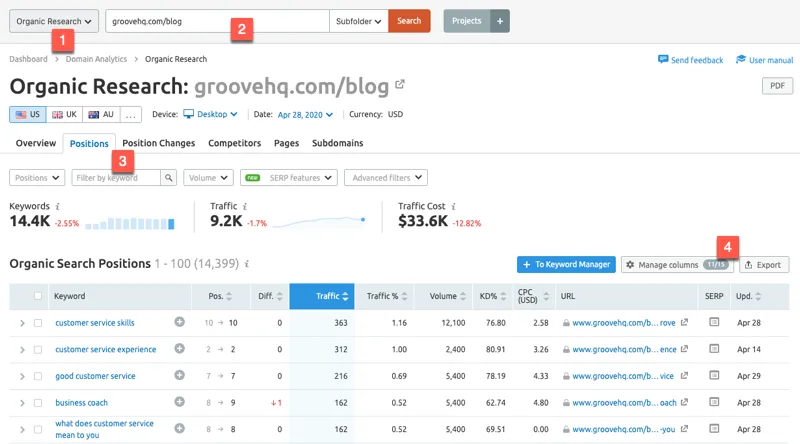Screen dimensions: 800x444
Task: Click inside the domain search input field
Action: (217, 21)
